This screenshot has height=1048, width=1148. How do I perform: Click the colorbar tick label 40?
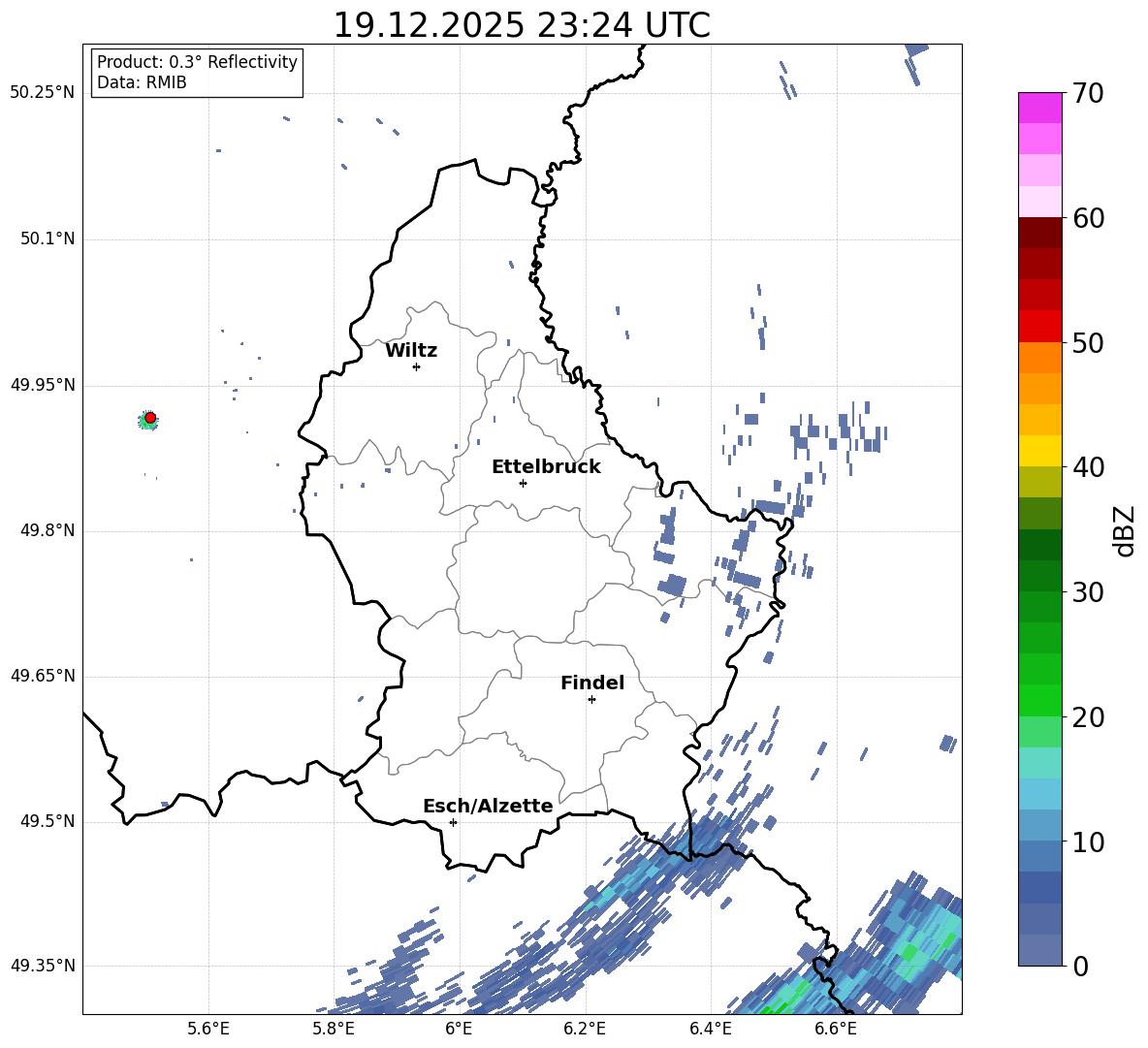[1089, 467]
